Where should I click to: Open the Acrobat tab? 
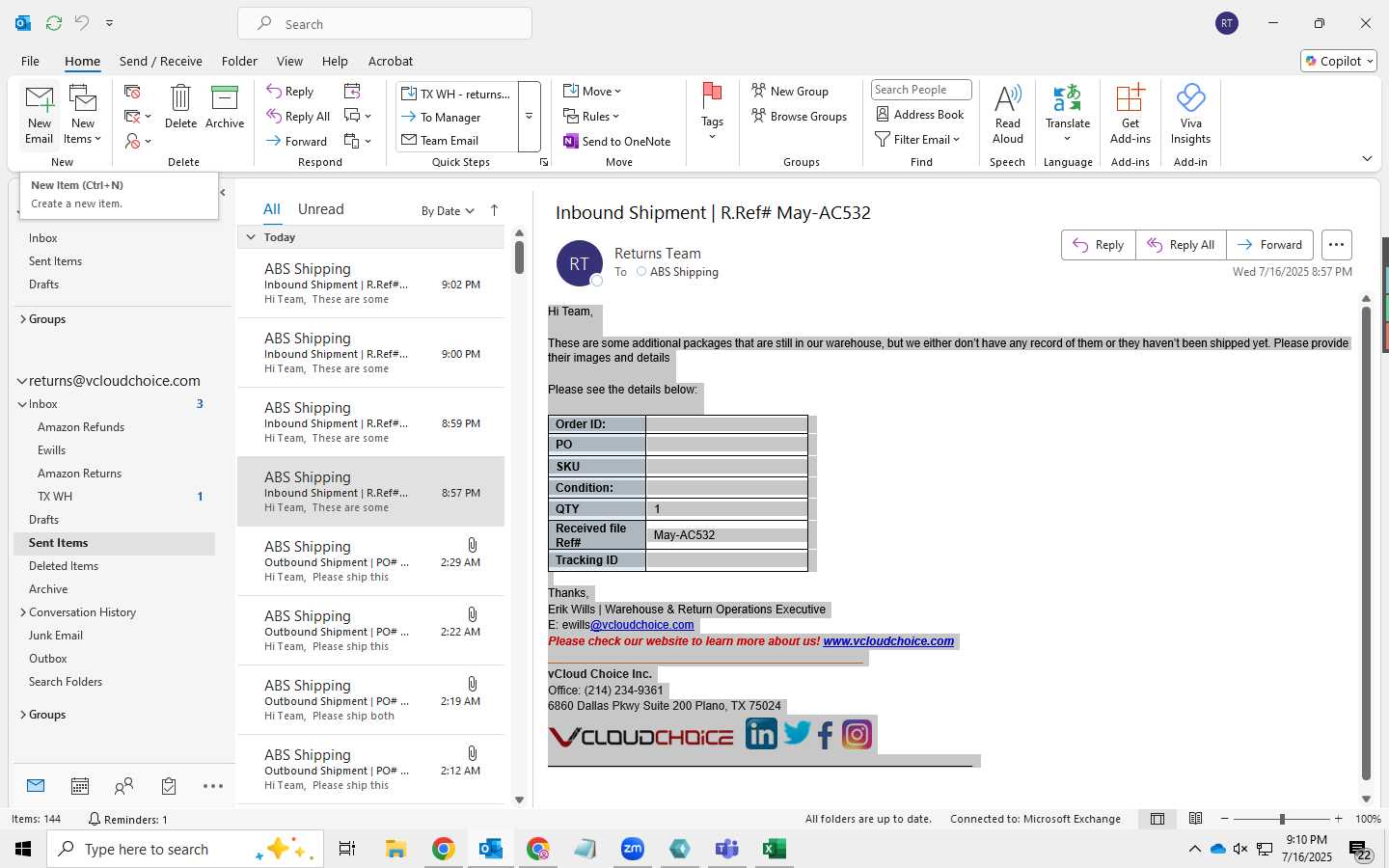[391, 61]
